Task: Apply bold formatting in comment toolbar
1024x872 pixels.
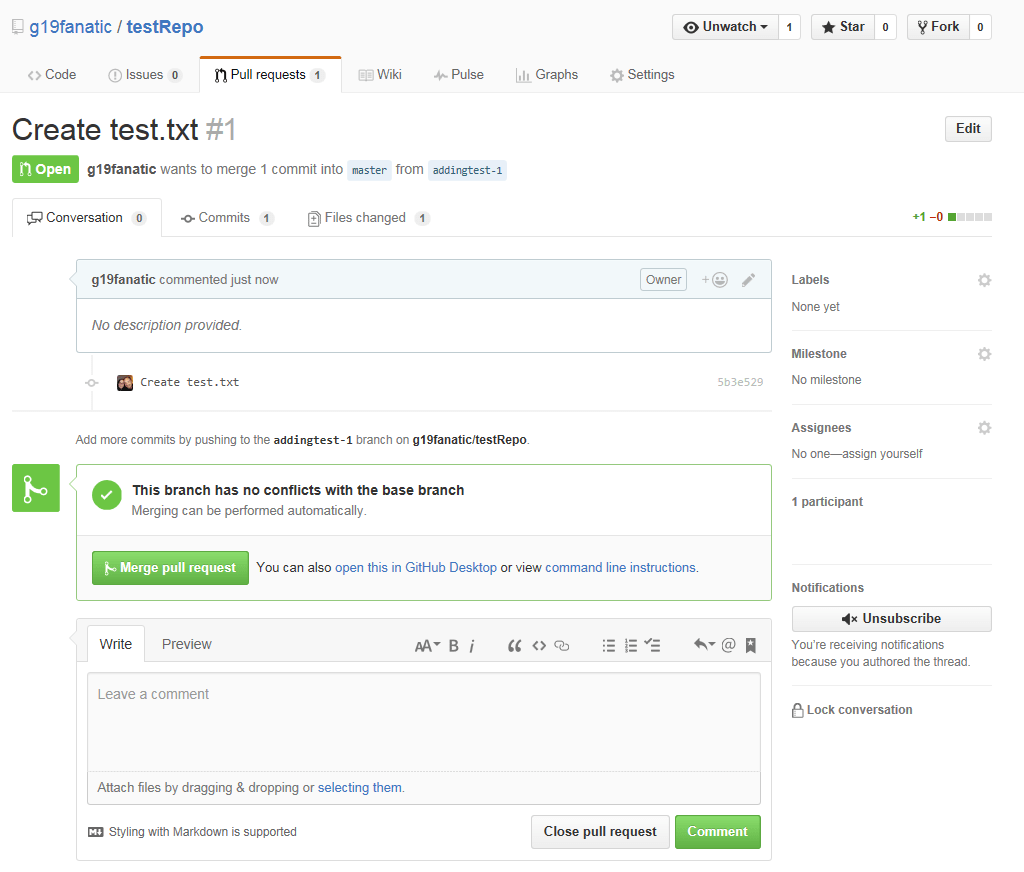Action: 454,646
